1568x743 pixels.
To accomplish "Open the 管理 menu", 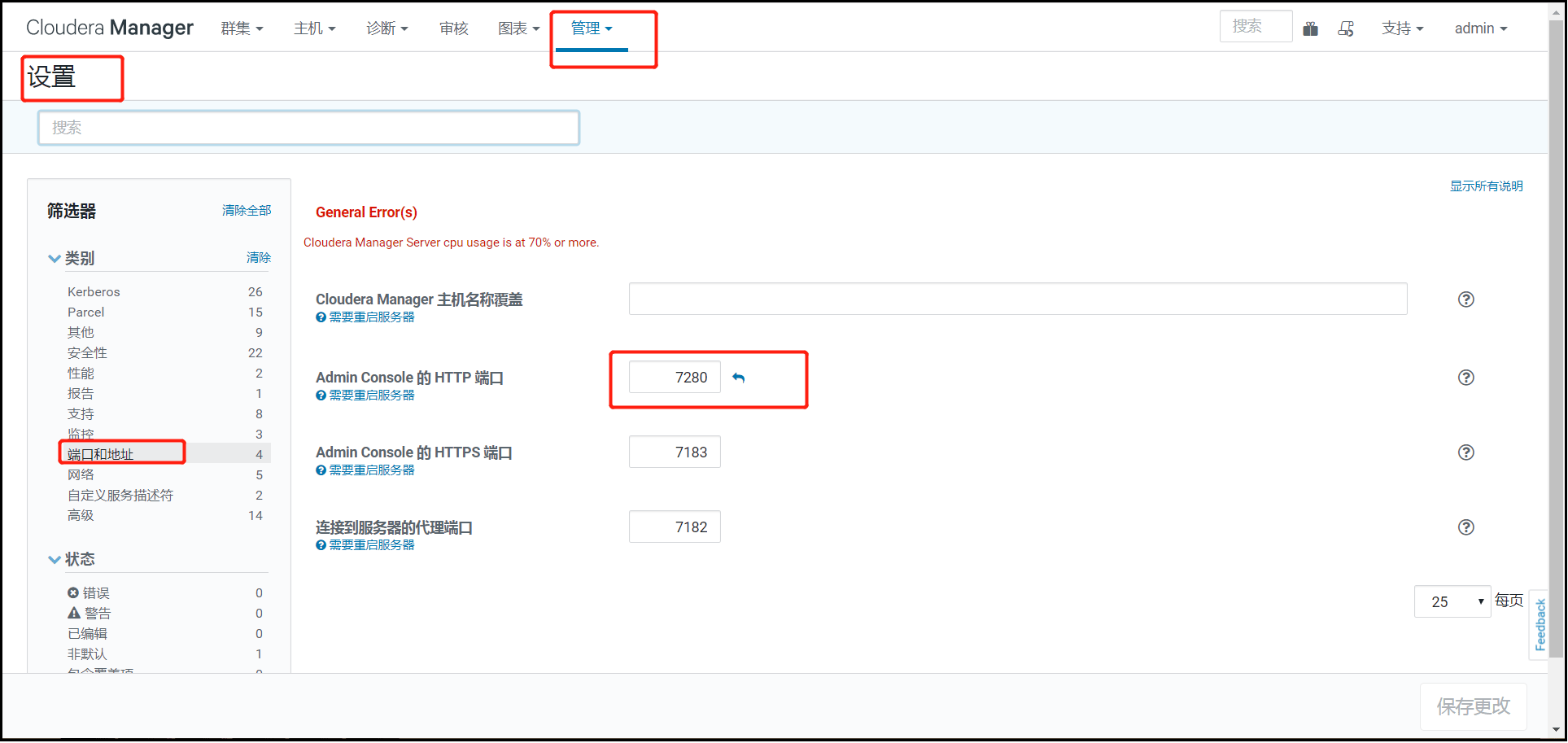I will point(592,28).
